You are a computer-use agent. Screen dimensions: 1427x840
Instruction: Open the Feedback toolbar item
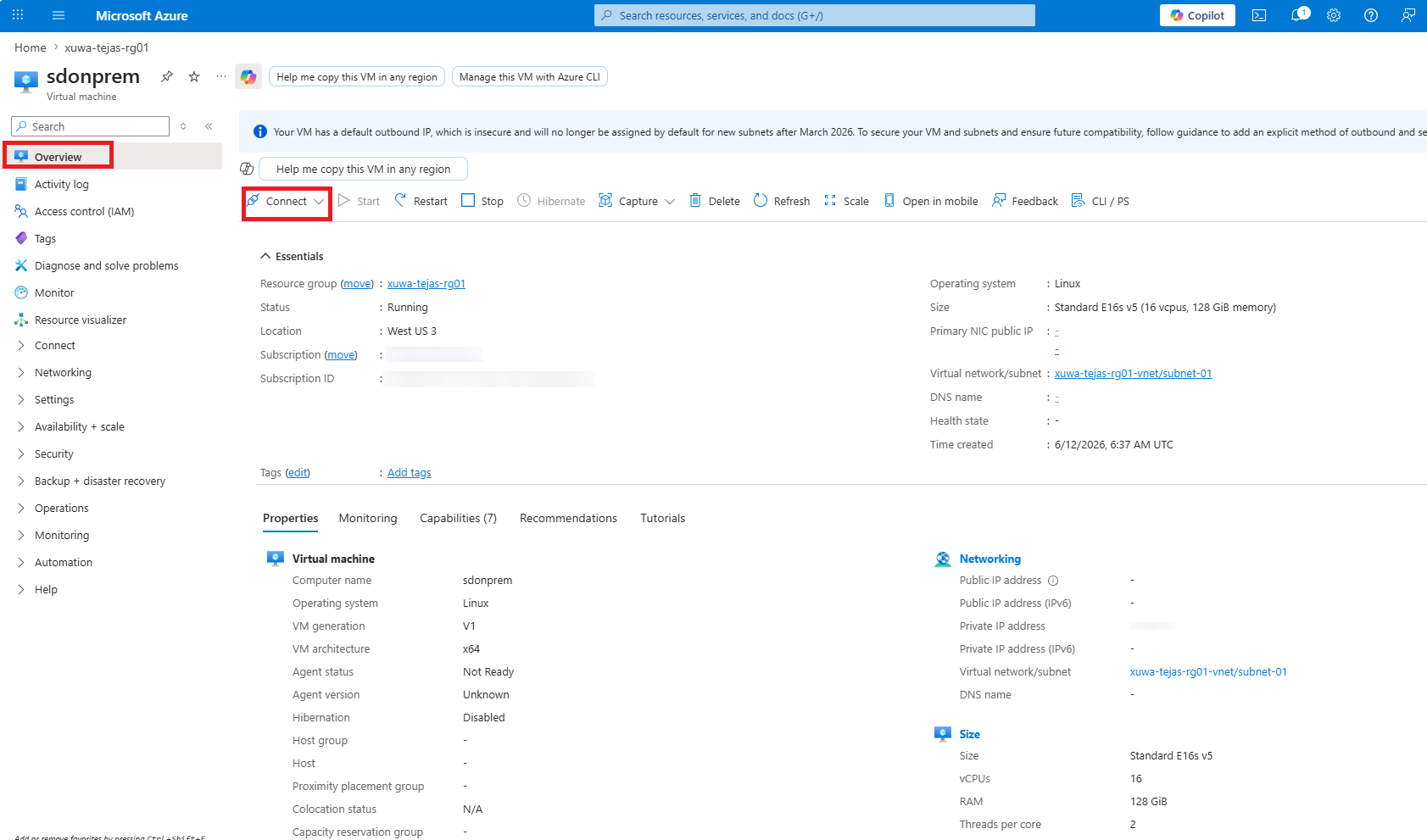[1025, 201]
